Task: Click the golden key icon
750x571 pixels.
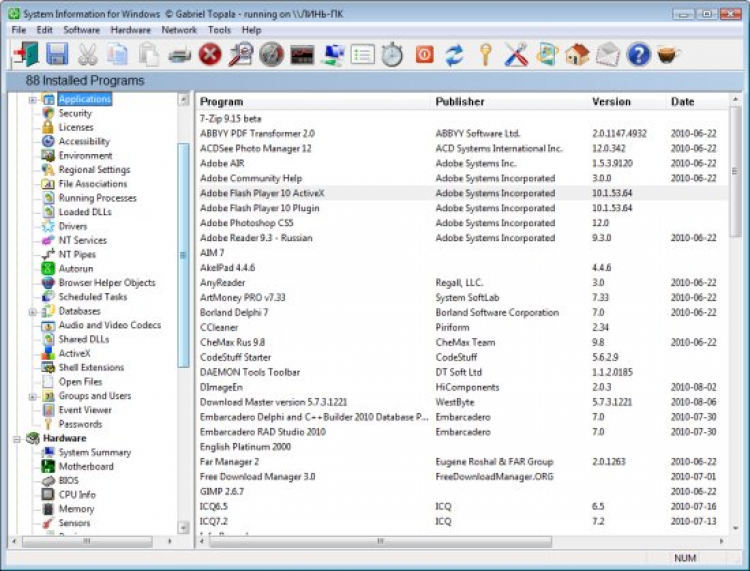Action: point(485,55)
